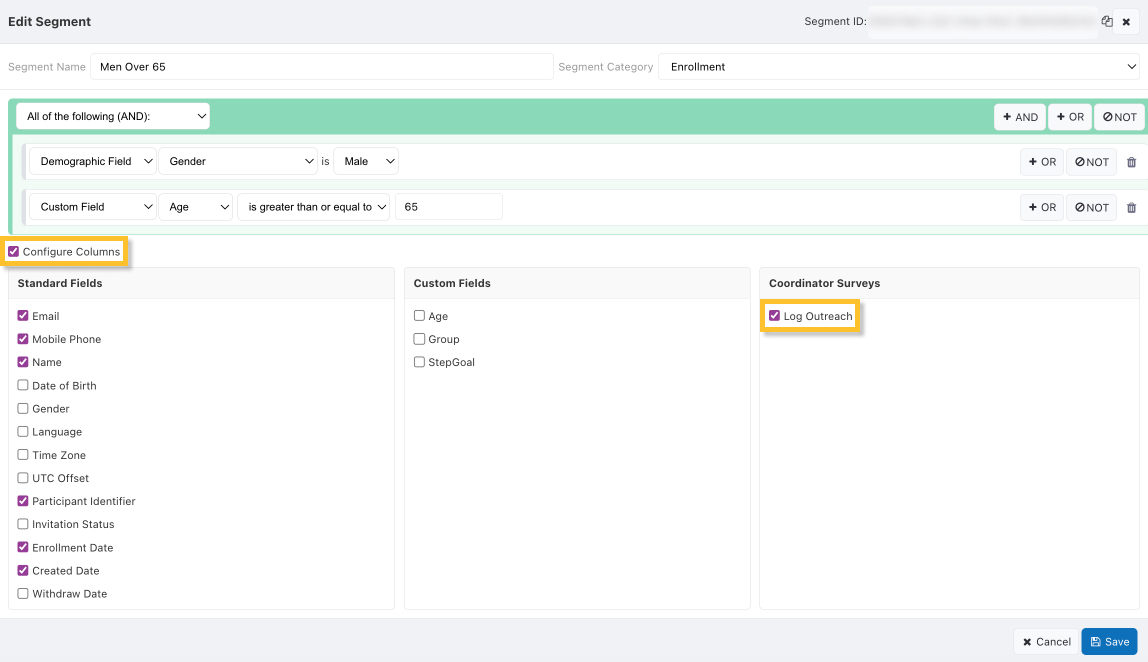Apply NOT to the Gender condition
The height and width of the screenshot is (662, 1148).
click(1091, 162)
